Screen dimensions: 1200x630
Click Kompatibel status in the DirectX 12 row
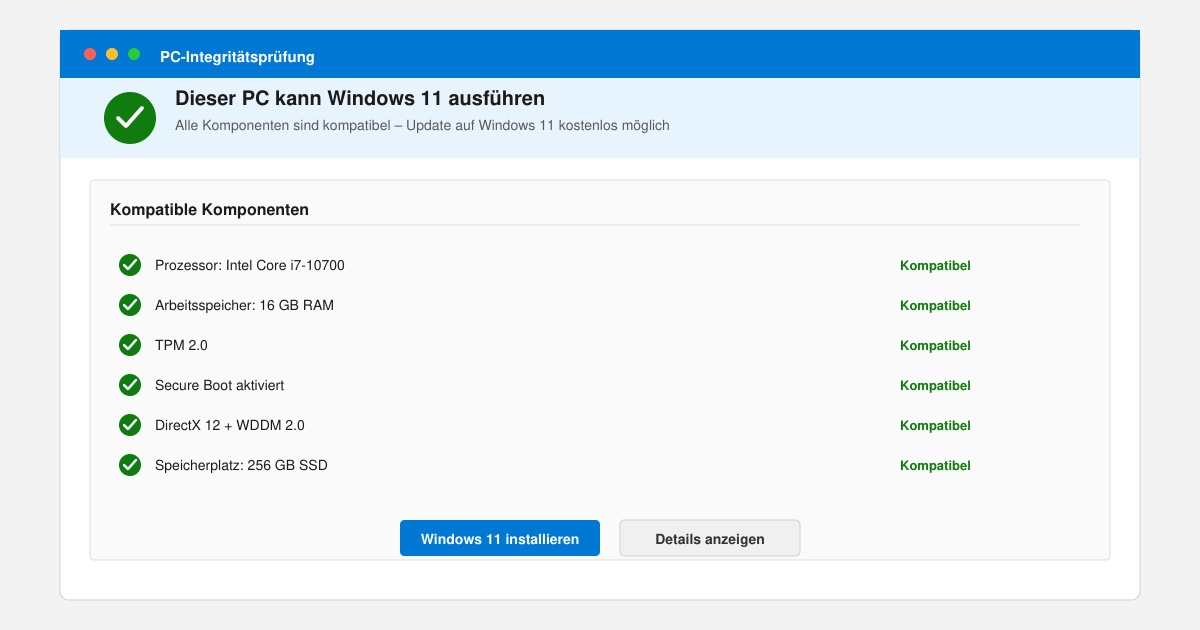[935, 426]
